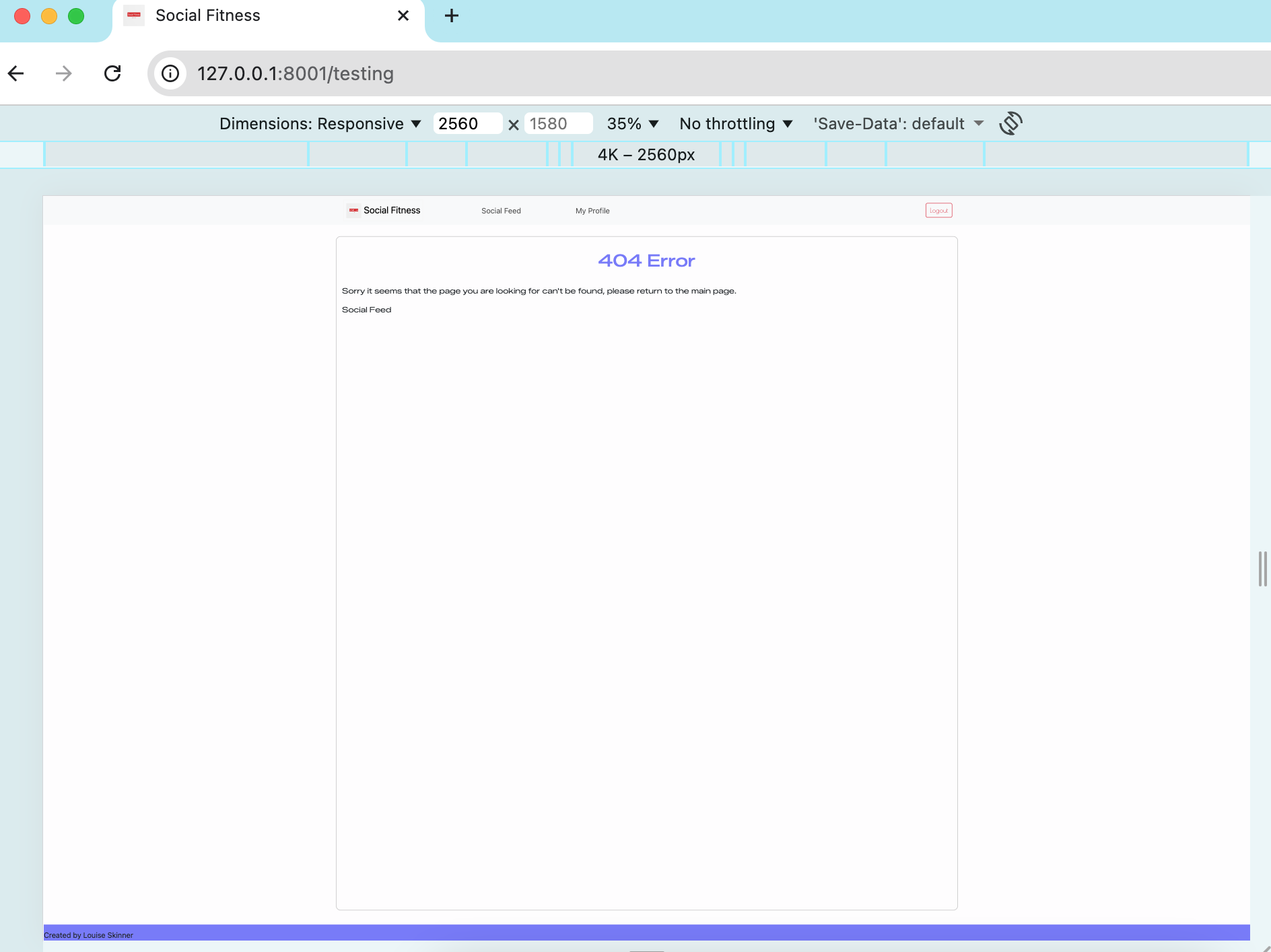Image resolution: width=1271 pixels, height=952 pixels.
Task: Click the Logout button
Action: pyautogui.click(x=938, y=210)
